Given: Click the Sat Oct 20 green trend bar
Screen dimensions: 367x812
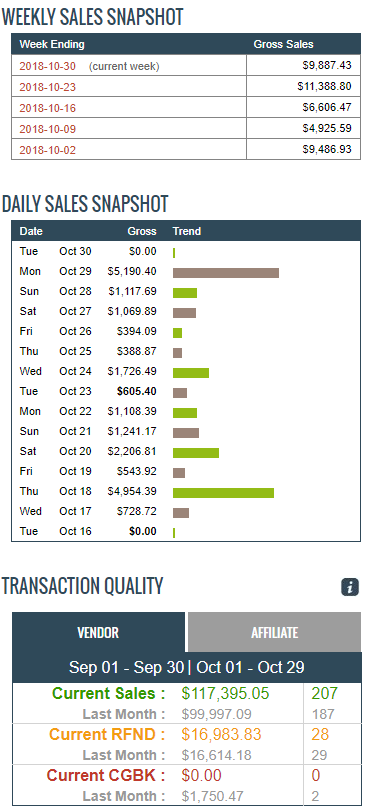Looking at the screenshot, I should click(196, 453).
